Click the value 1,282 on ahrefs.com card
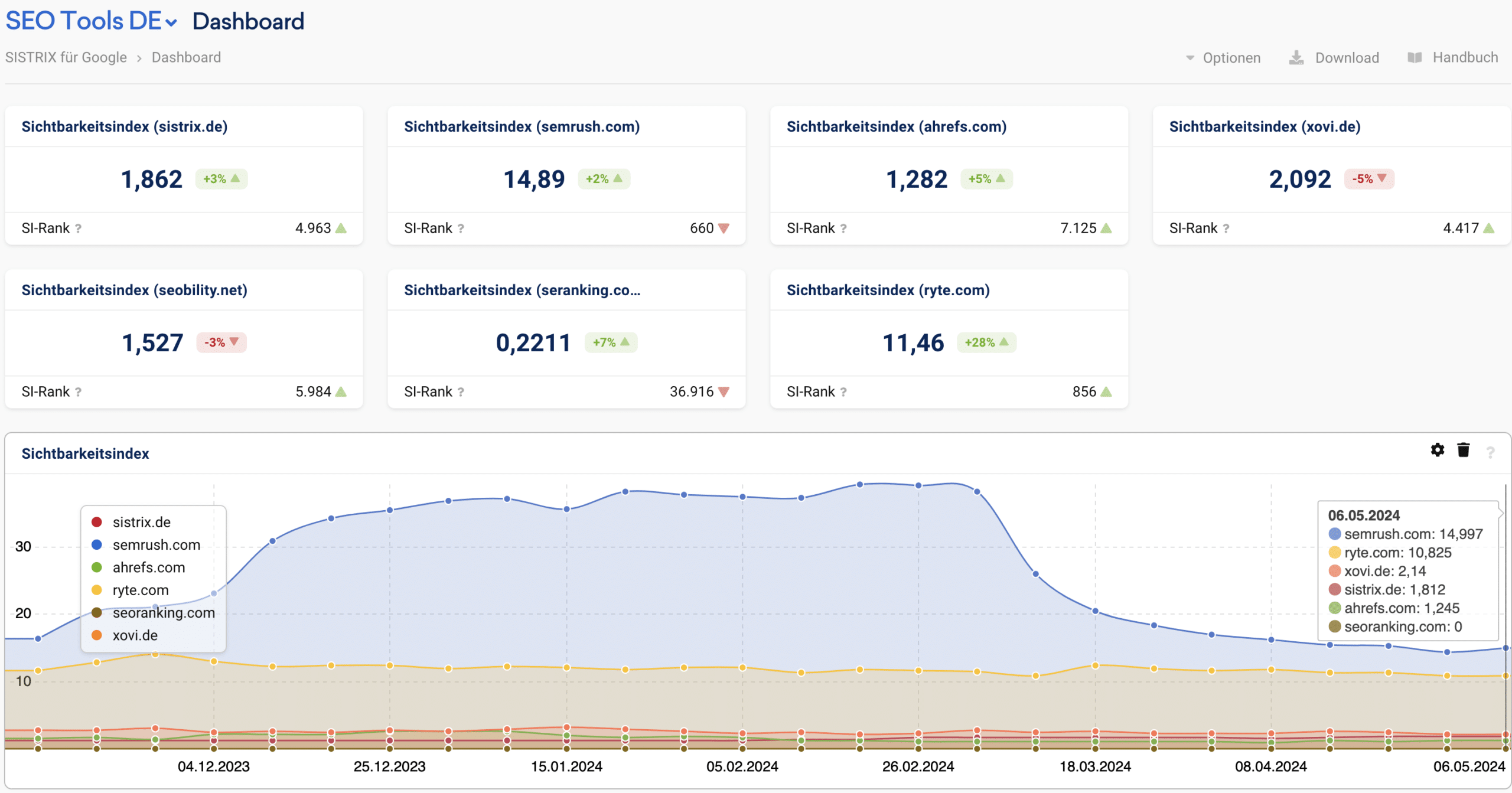This screenshot has width=1512, height=793. coord(917,180)
